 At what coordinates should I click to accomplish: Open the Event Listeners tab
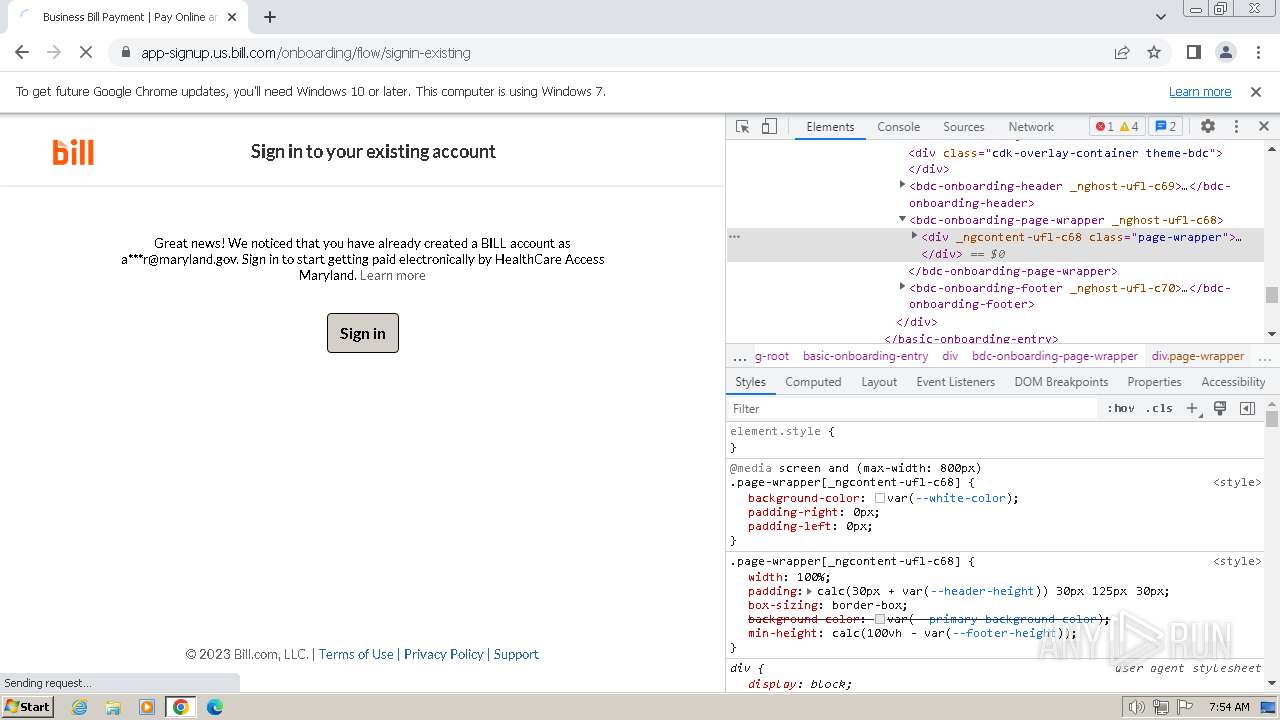[955, 382]
